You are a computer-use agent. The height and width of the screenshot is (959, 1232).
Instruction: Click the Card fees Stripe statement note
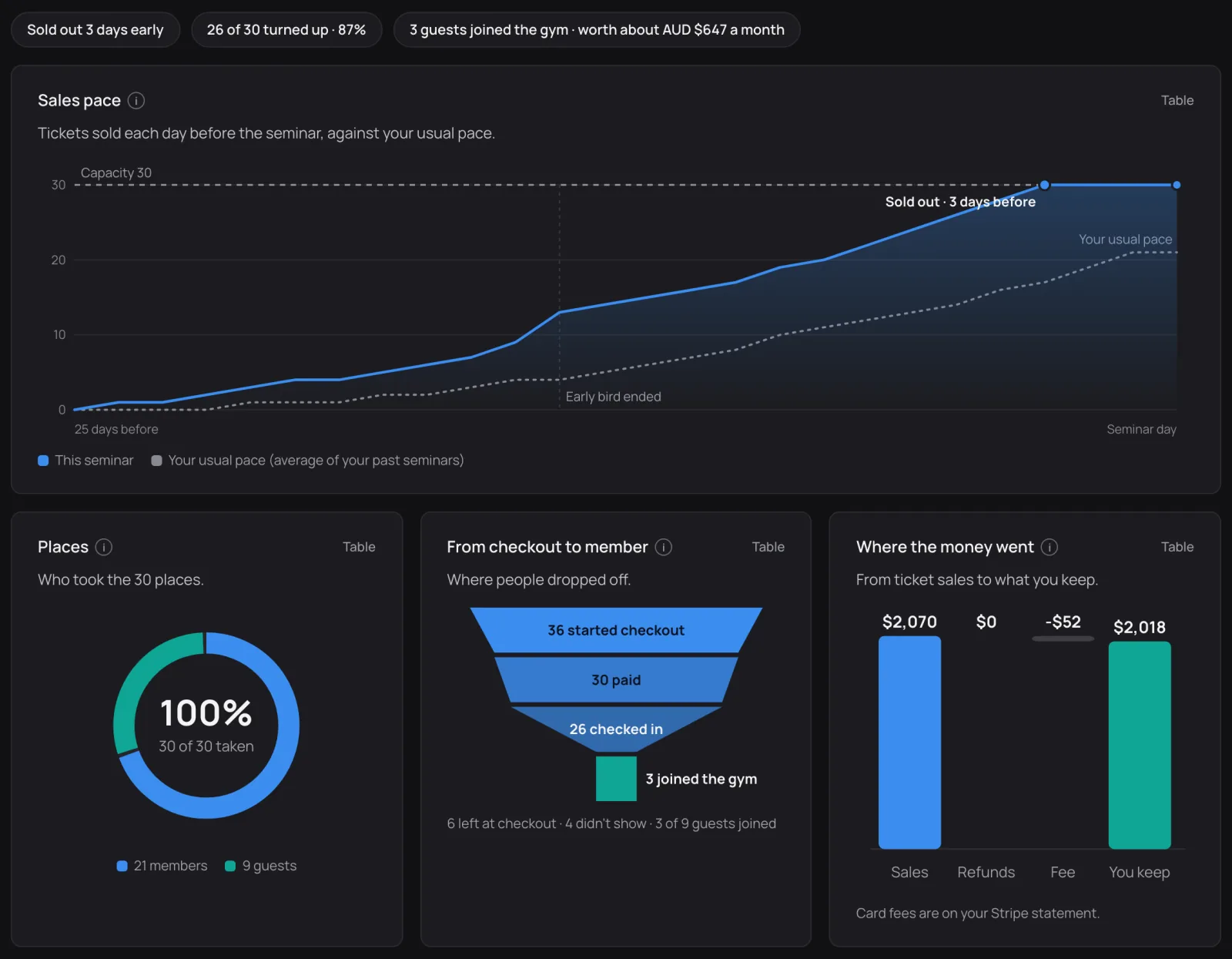pos(977,913)
